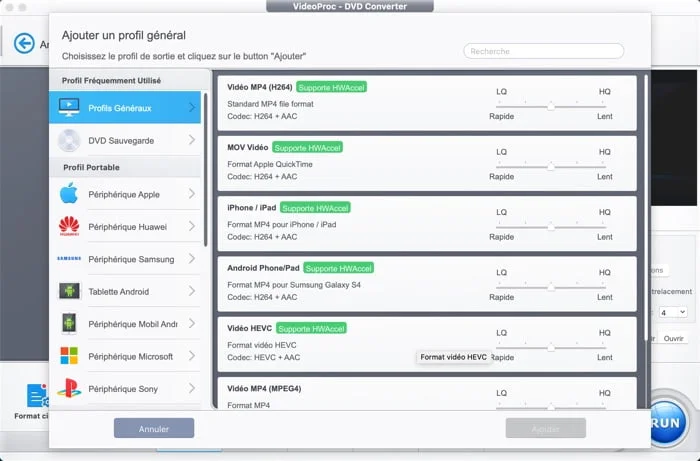Click the DVD Sauvegarde disc icon
Screen dimensions: 700x461
[x=69, y=140]
